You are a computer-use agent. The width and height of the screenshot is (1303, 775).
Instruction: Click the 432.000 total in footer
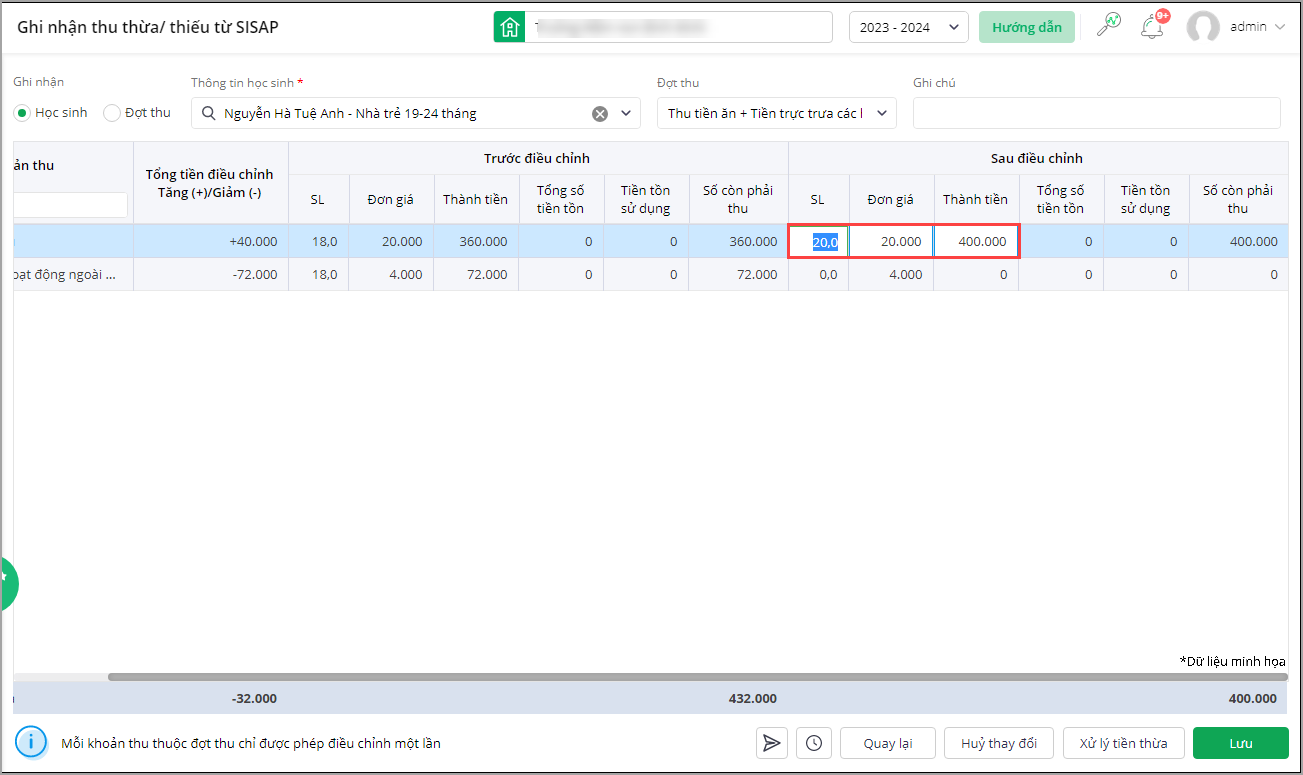753,699
